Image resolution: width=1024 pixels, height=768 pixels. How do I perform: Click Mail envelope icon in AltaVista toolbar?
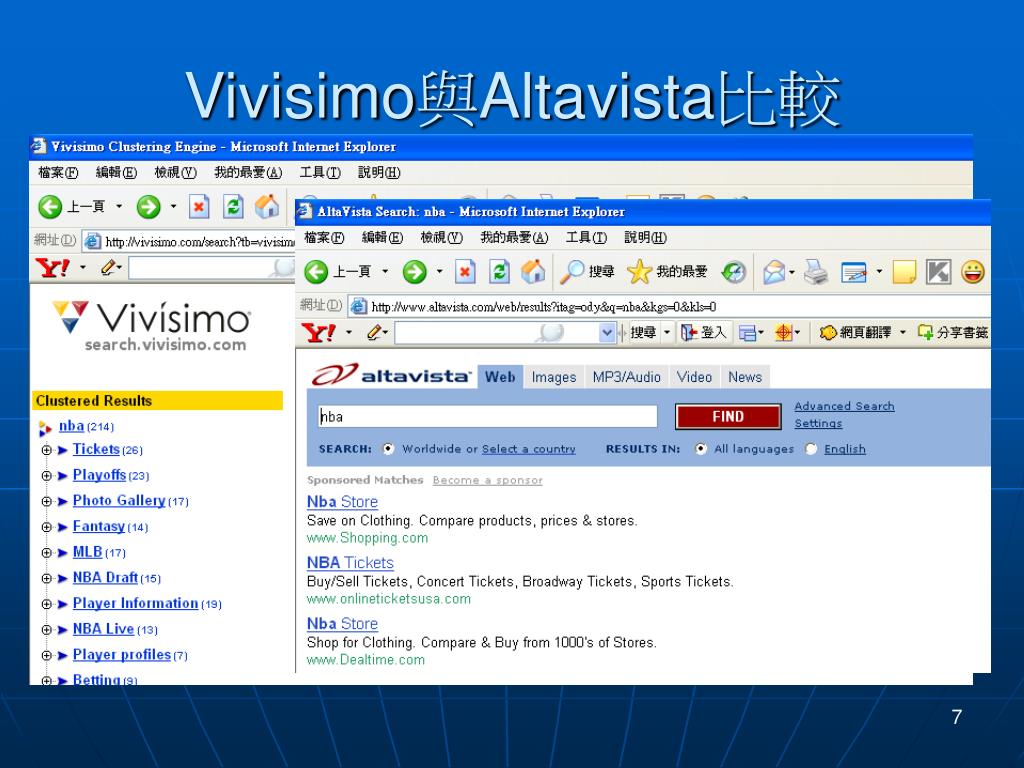click(774, 272)
